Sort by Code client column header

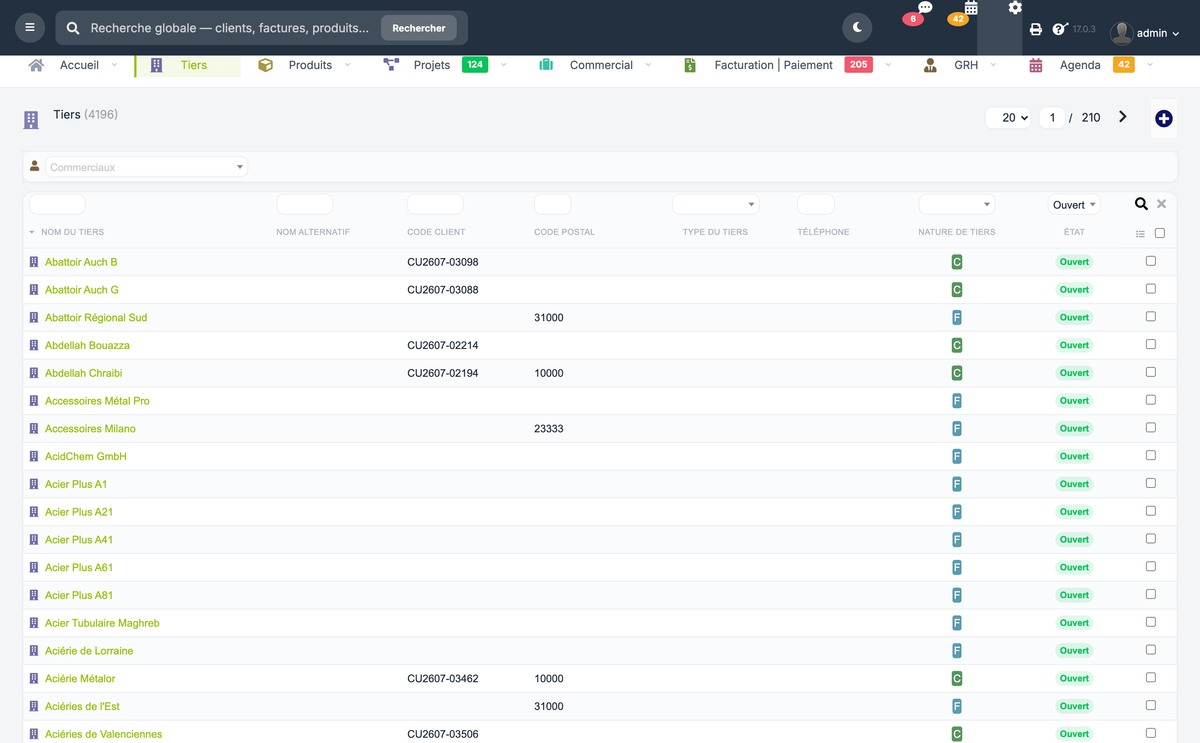[436, 232]
